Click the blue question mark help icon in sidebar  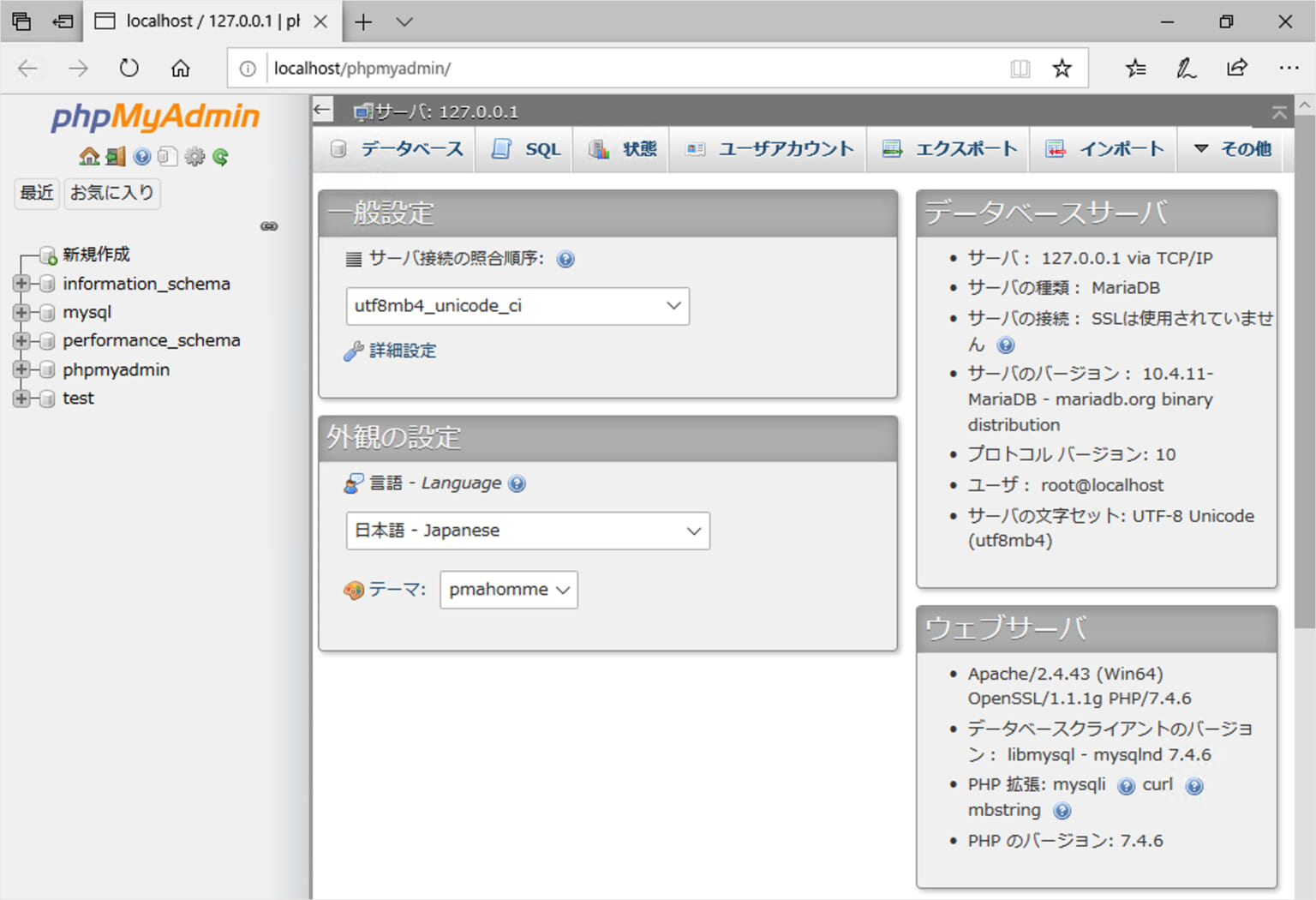click(141, 156)
